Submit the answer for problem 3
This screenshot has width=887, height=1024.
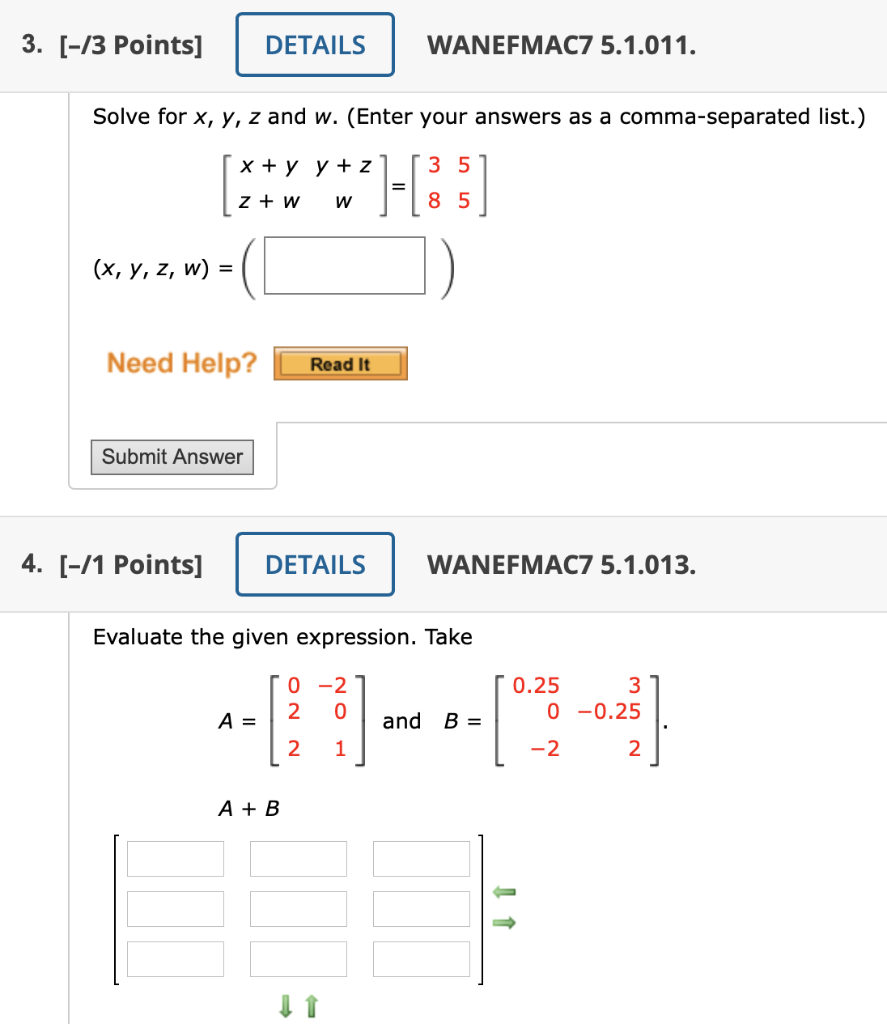(x=172, y=456)
